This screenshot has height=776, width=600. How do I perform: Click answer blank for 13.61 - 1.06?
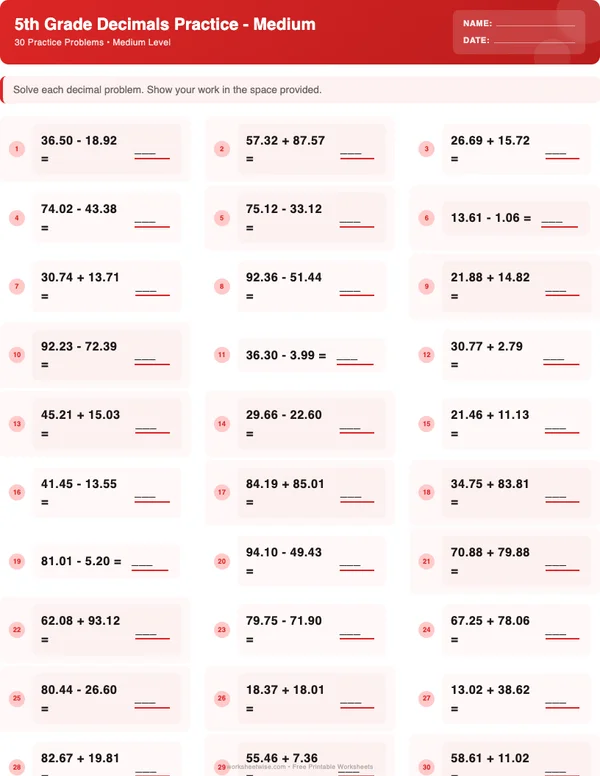point(551,222)
